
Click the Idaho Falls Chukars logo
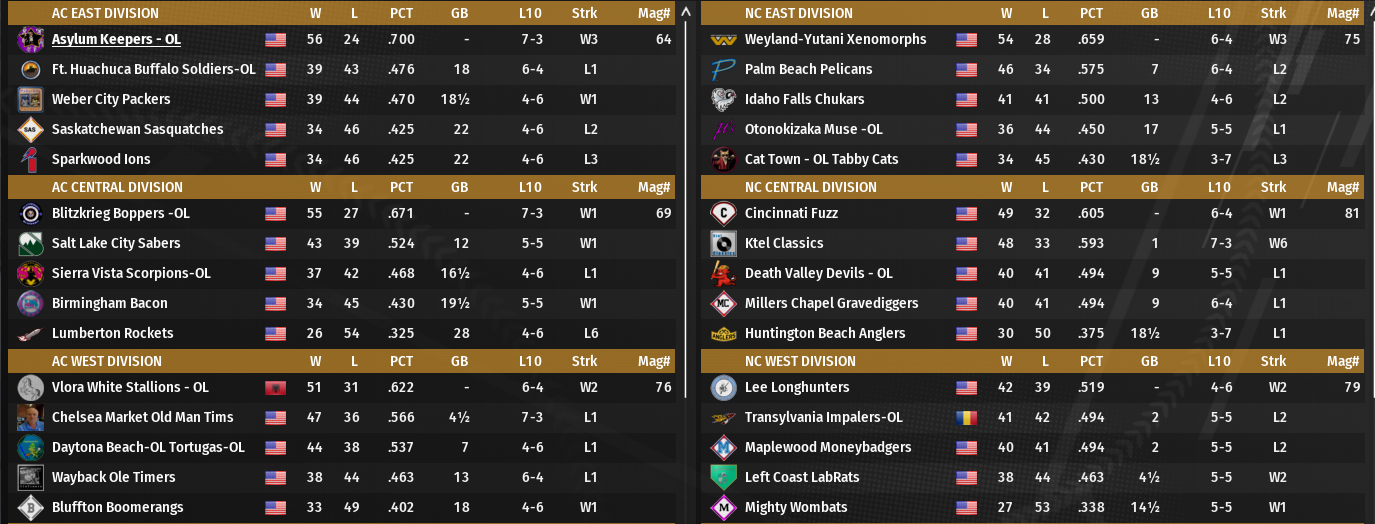tap(723, 100)
